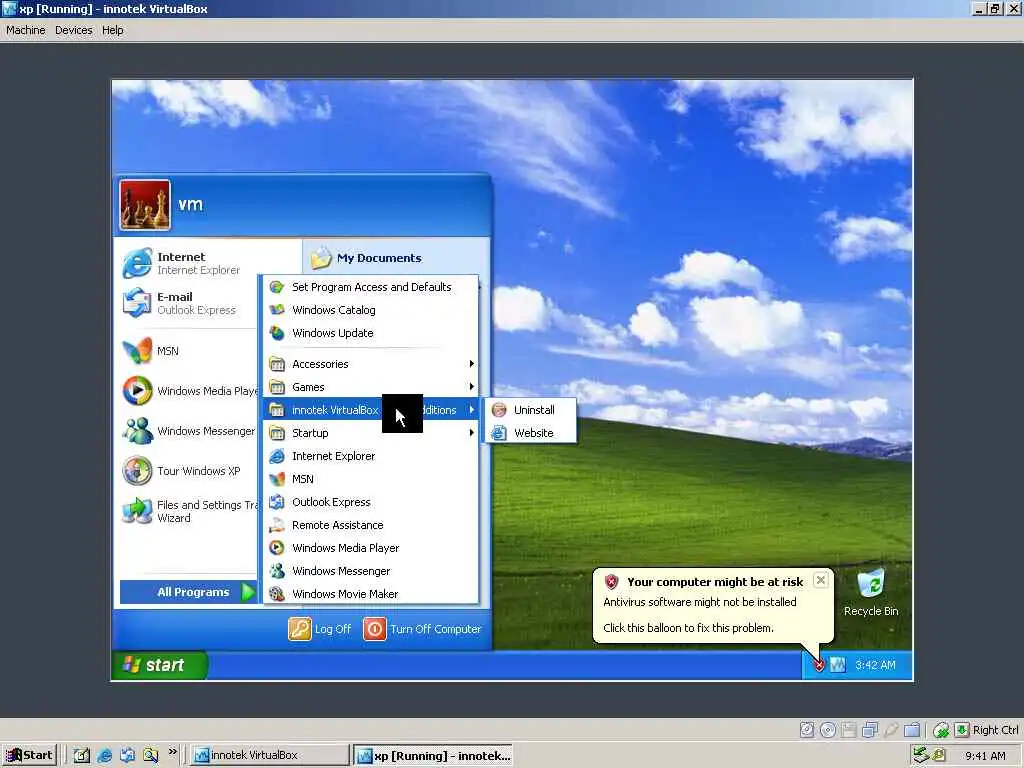This screenshot has width=1024, height=768.
Task: Select innotek VirtualBox Guest Additions folder
Action: tap(370, 410)
